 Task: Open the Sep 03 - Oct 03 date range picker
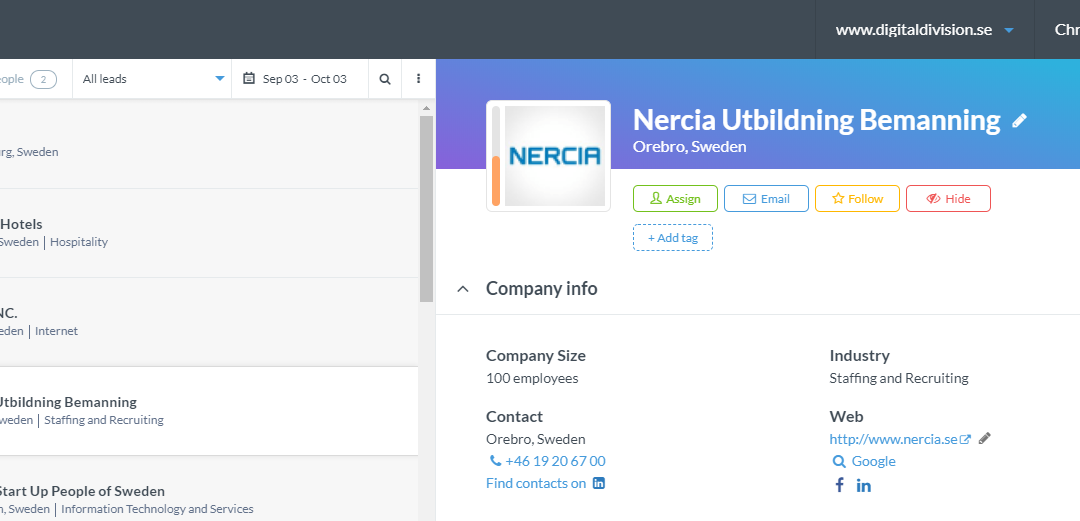pos(300,79)
